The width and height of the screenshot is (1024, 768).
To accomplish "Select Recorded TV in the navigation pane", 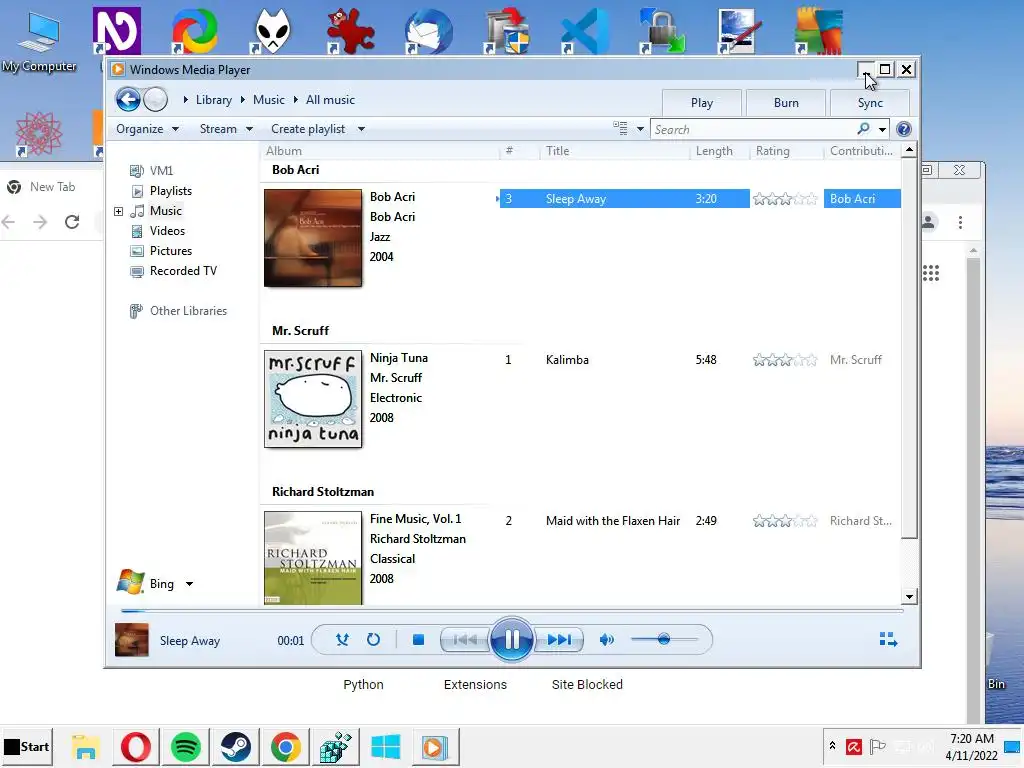I will [183, 271].
